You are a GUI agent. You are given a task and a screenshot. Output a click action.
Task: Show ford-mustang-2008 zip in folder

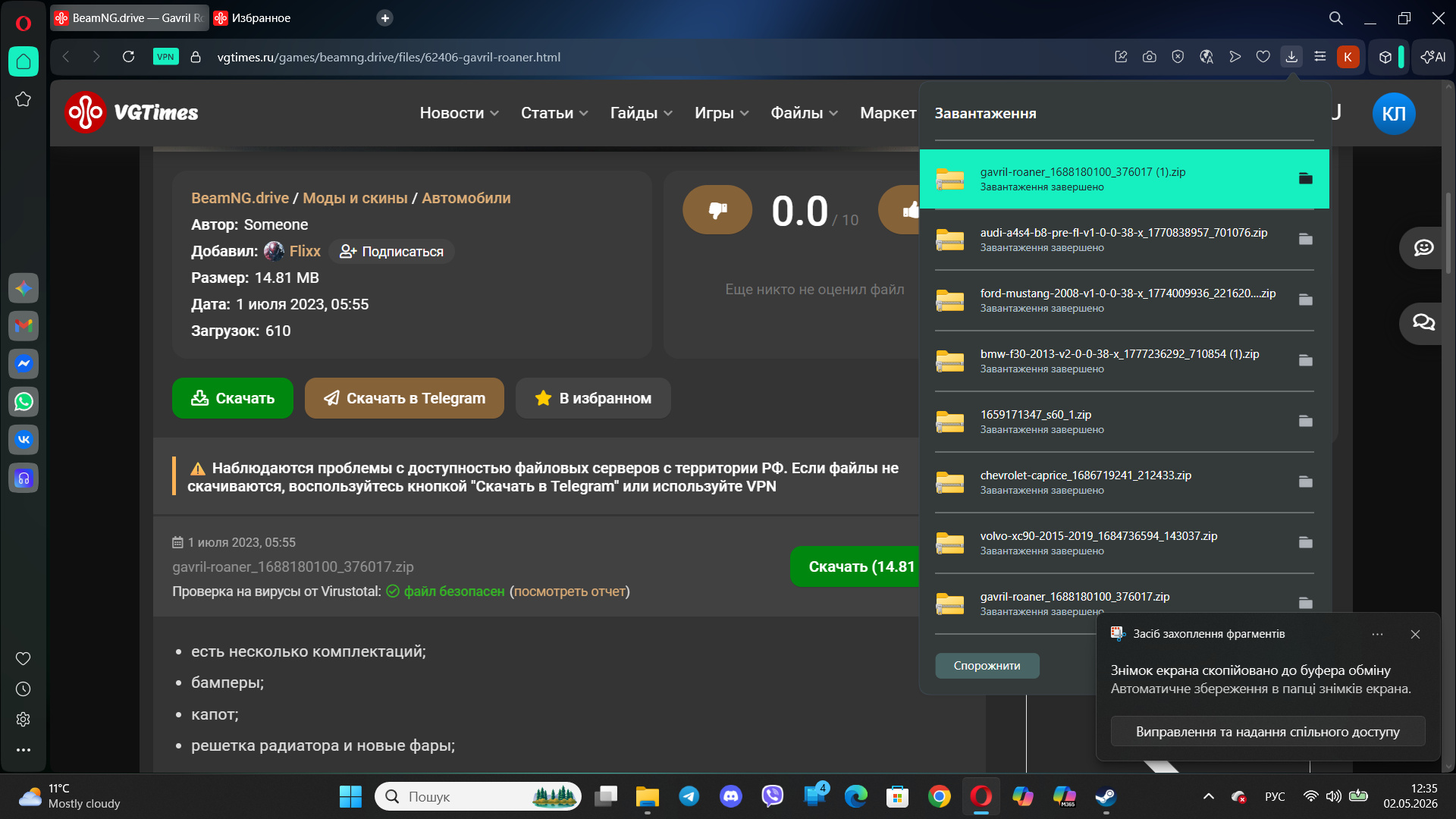[1305, 300]
